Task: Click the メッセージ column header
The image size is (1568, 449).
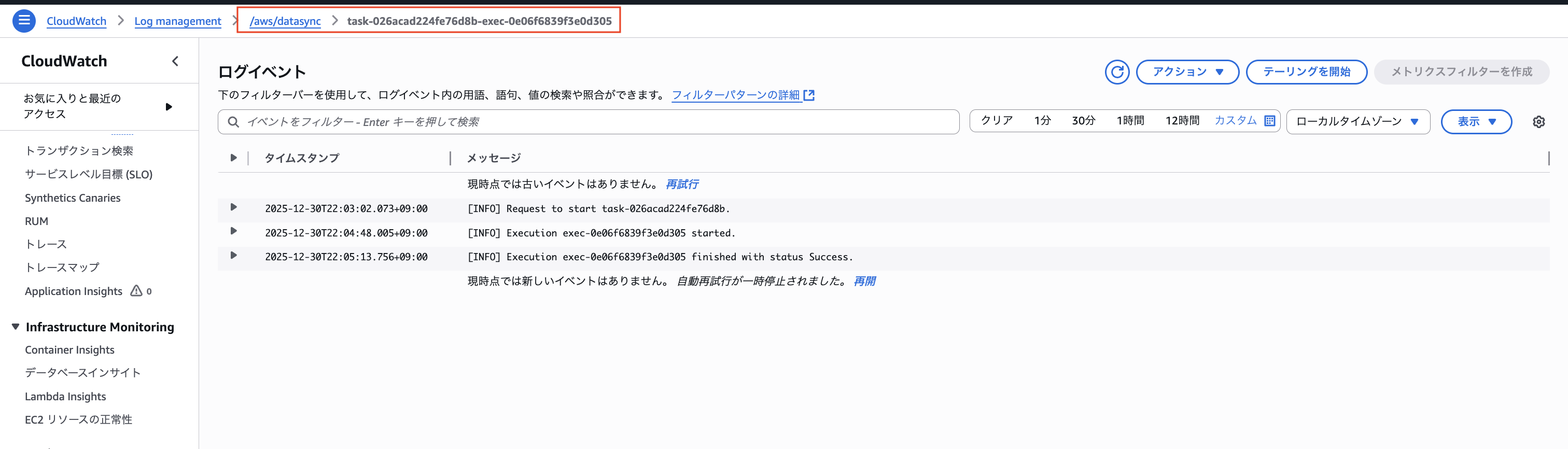Action: point(494,158)
